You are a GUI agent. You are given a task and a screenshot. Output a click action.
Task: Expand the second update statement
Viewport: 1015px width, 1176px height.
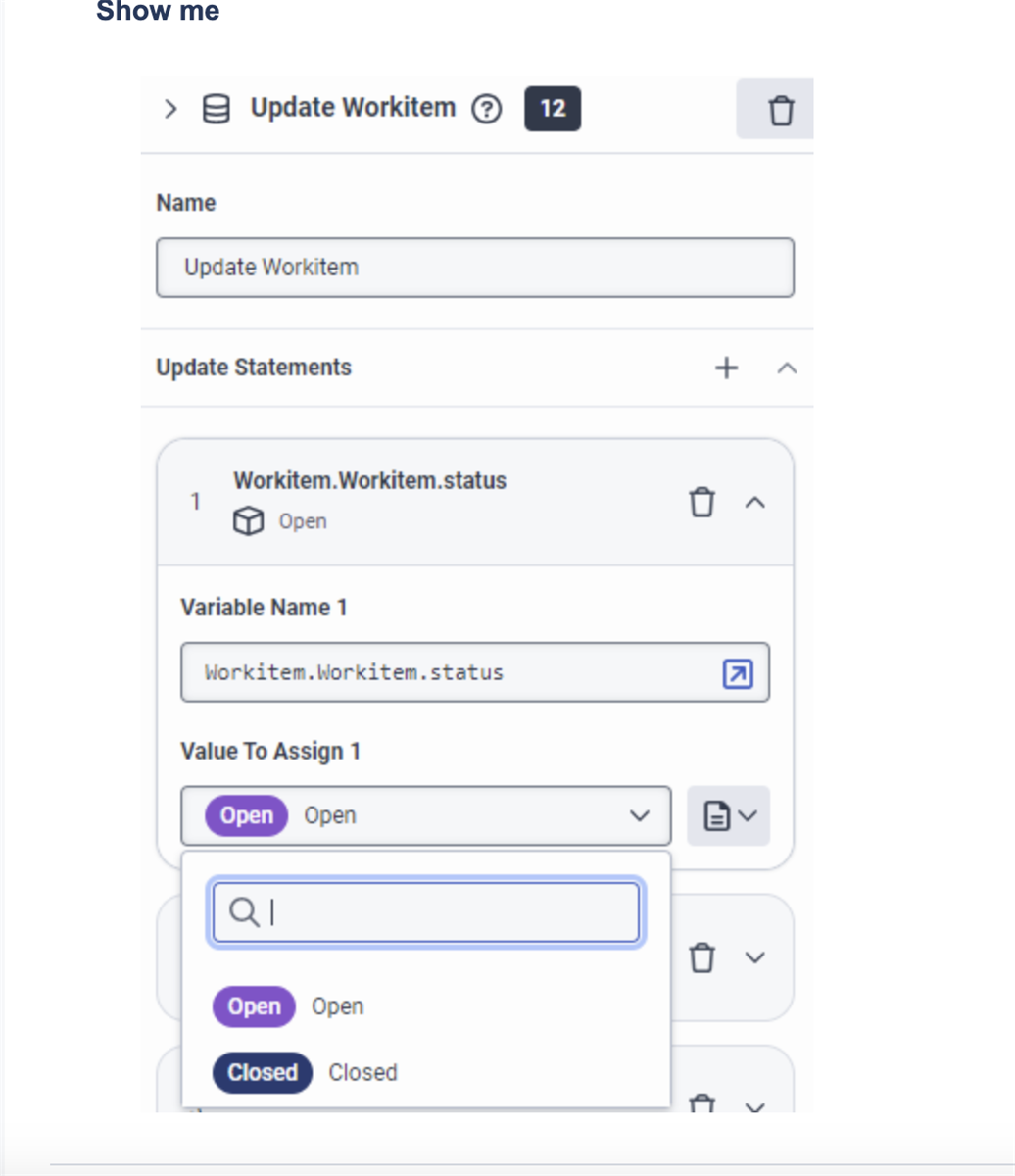tap(754, 957)
